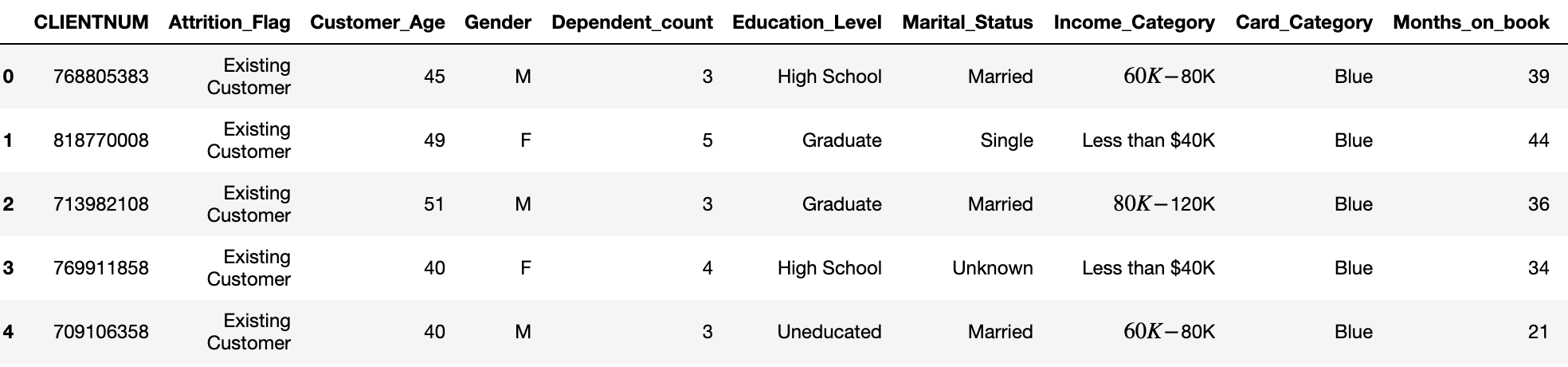
Task: Select the Attrition_Flag column header
Action: (x=229, y=22)
